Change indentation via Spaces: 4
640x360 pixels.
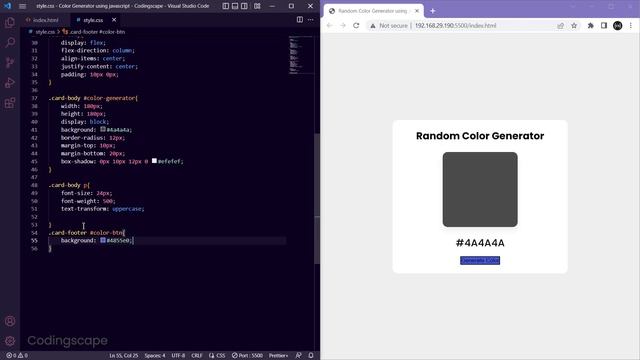point(155,356)
